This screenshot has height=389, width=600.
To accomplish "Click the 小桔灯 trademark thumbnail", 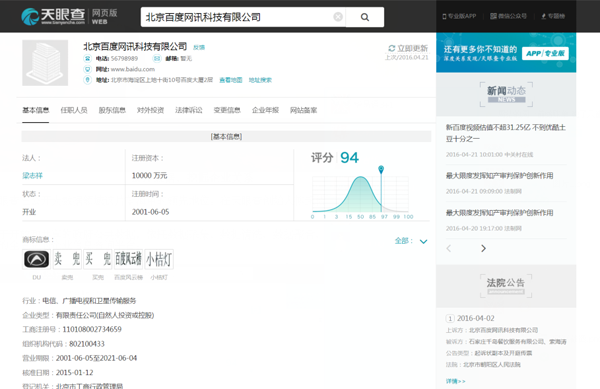I will pos(159,259).
